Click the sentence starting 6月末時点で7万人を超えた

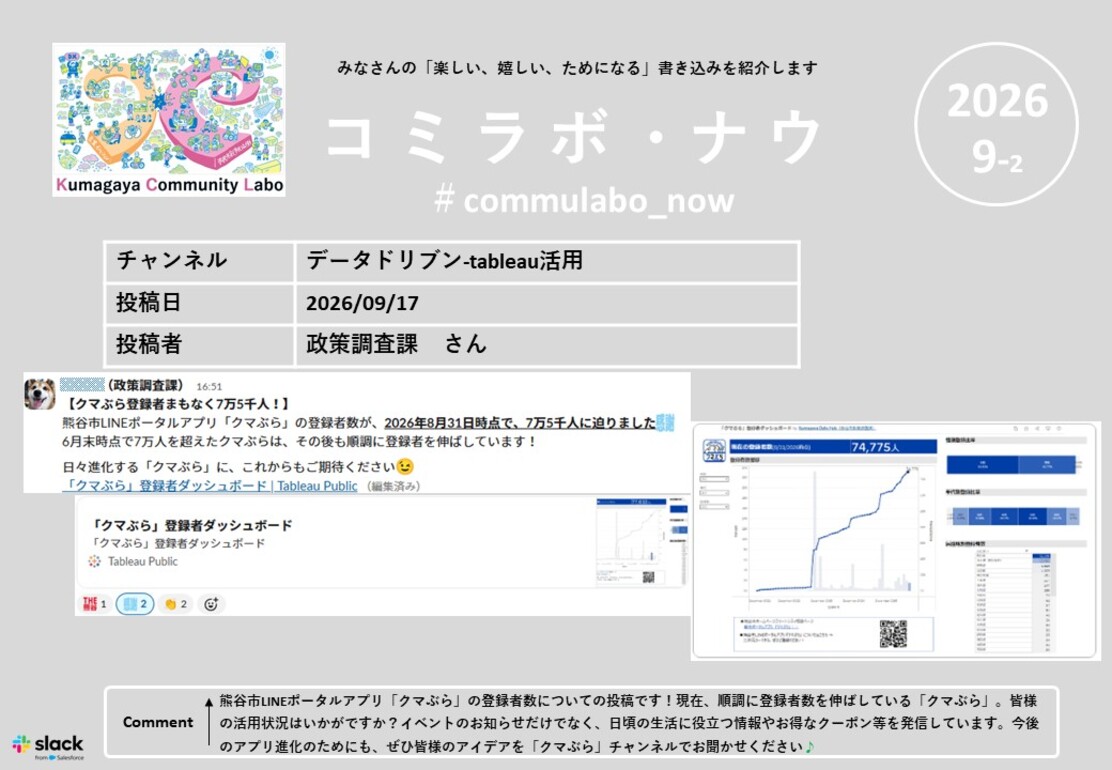[x=301, y=441]
